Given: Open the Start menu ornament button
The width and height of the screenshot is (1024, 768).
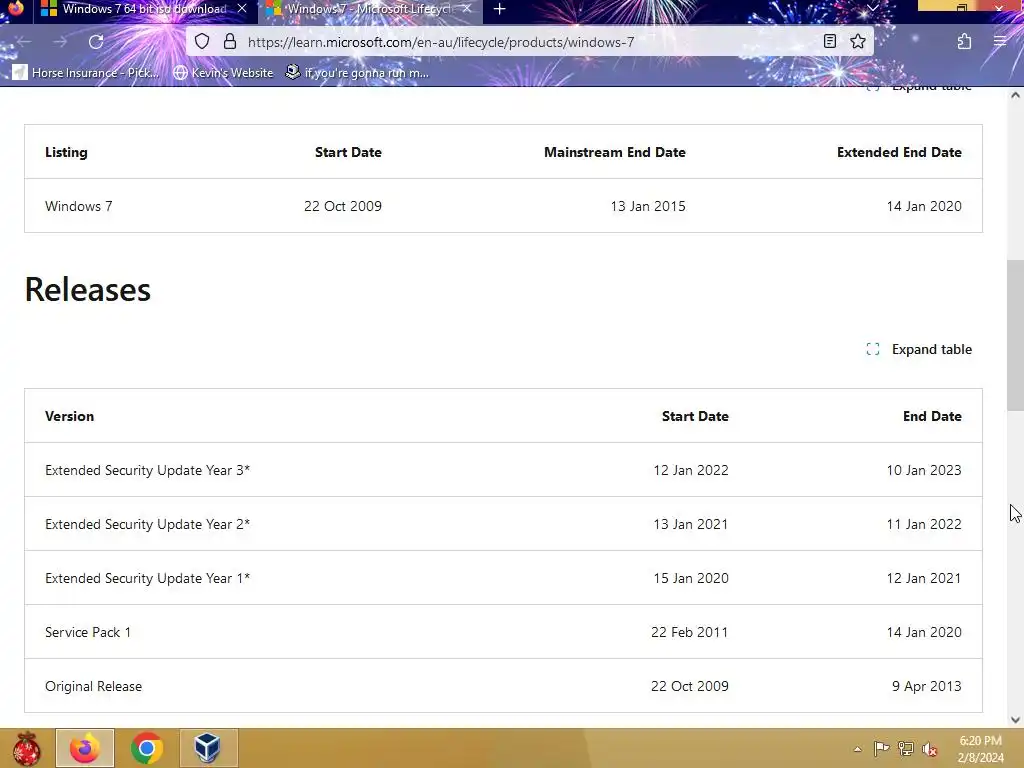Looking at the screenshot, I should tap(26, 748).
